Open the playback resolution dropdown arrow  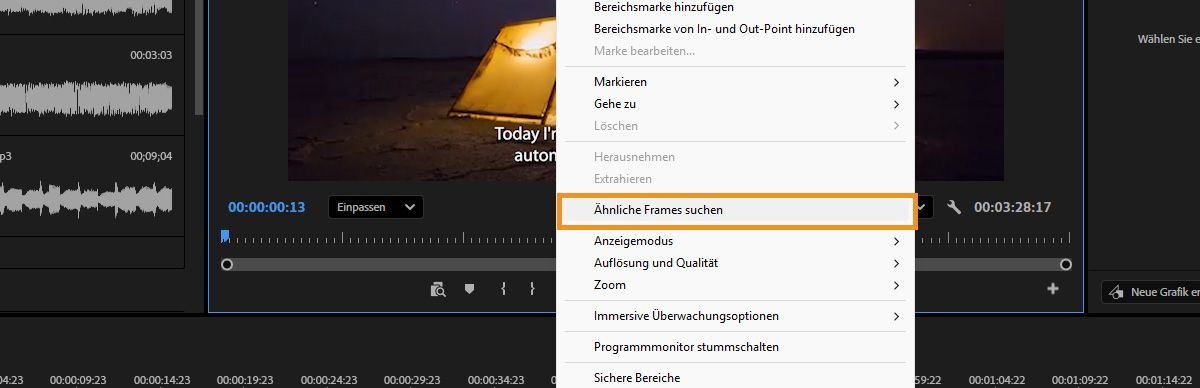[x=922, y=207]
